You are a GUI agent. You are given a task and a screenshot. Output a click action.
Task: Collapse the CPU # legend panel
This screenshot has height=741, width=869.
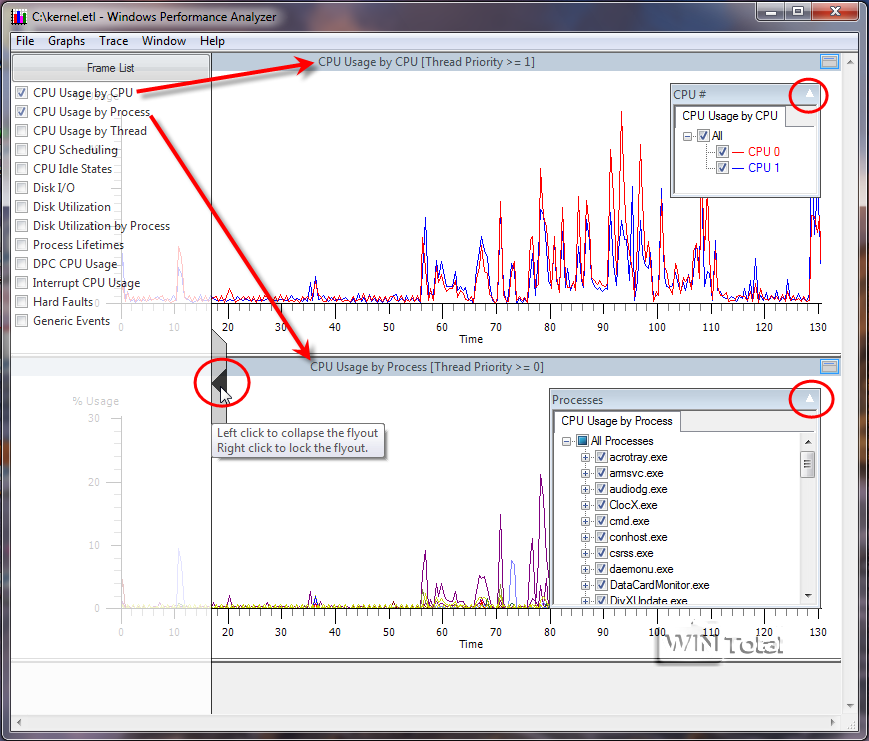pos(809,94)
